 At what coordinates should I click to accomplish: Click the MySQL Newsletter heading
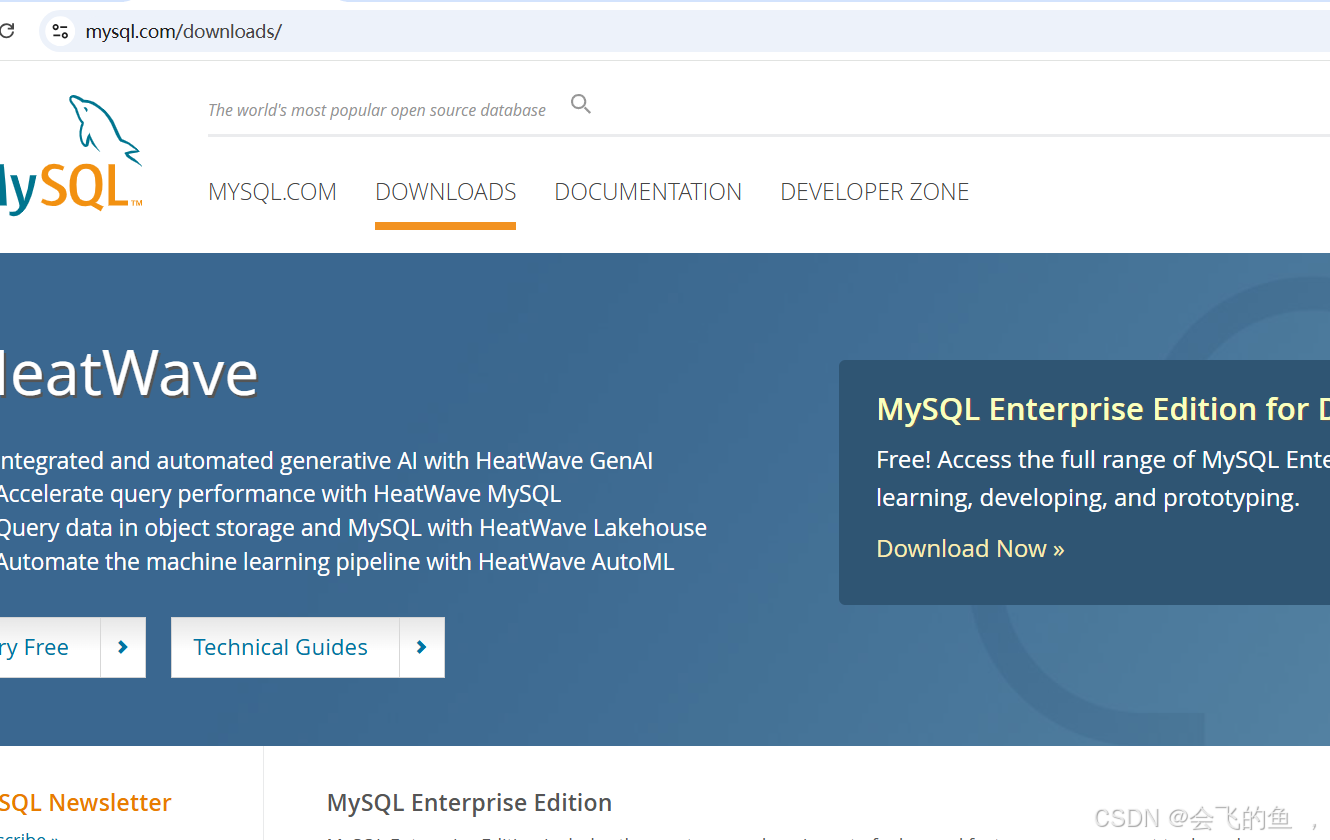[86, 802]
